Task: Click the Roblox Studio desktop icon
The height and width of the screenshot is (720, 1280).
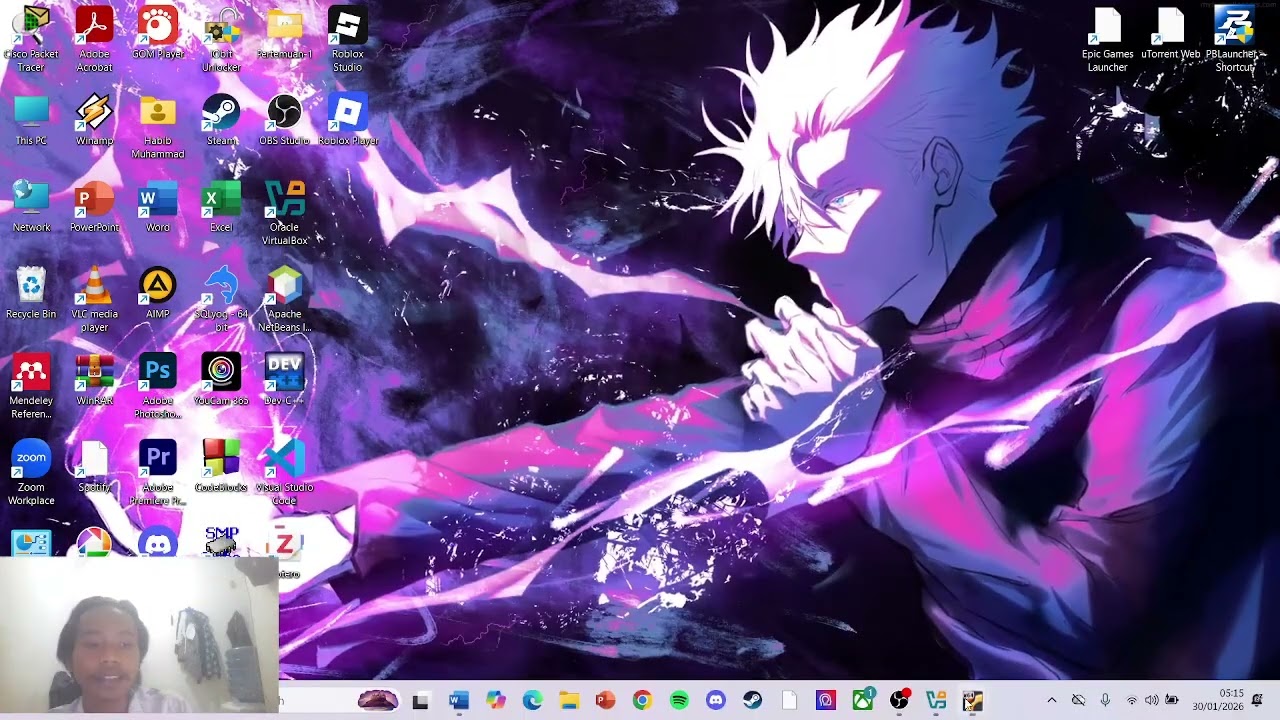Action: [347, 40]
